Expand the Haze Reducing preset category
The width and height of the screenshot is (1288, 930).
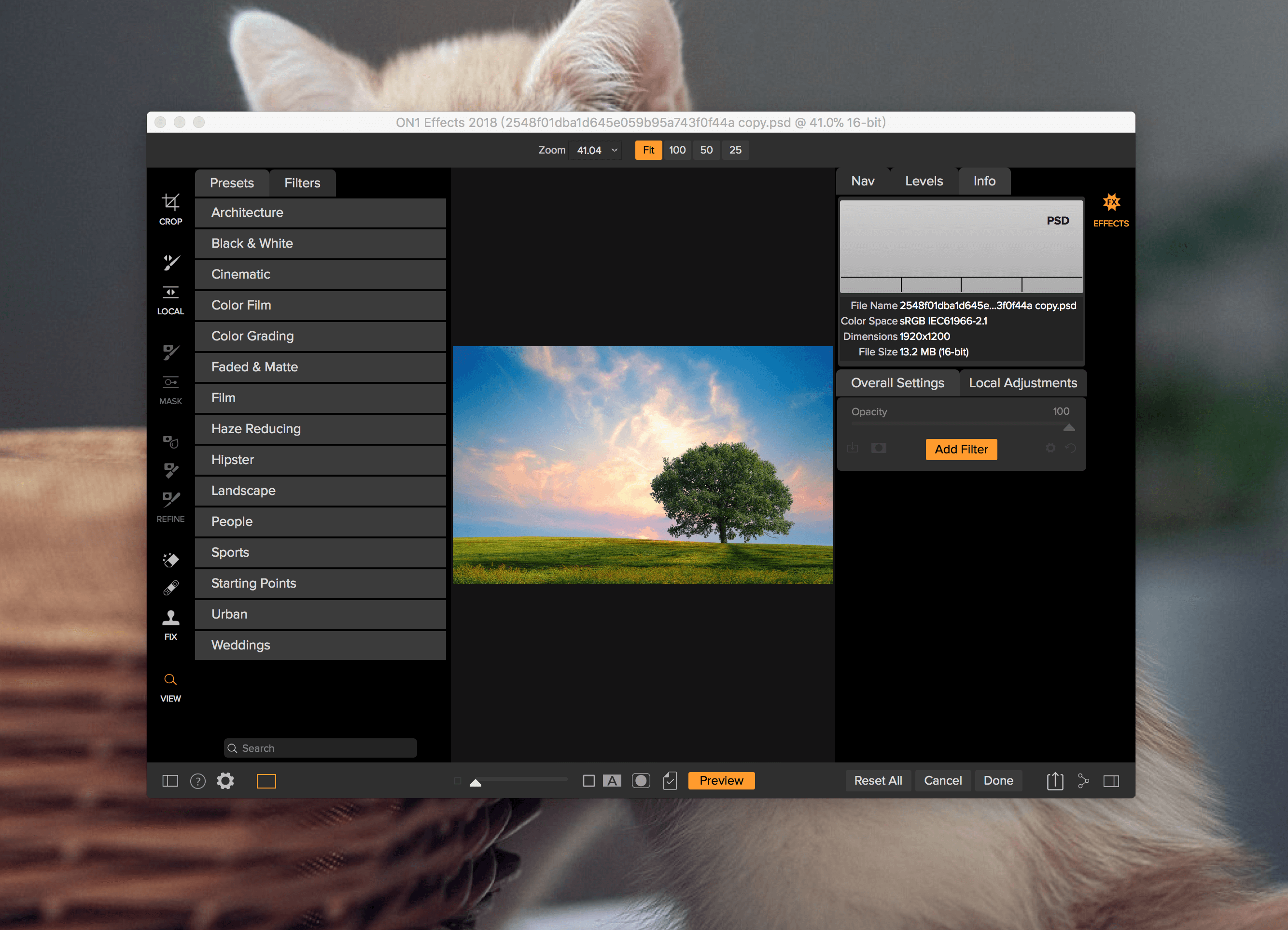click(x=320, y=429)
